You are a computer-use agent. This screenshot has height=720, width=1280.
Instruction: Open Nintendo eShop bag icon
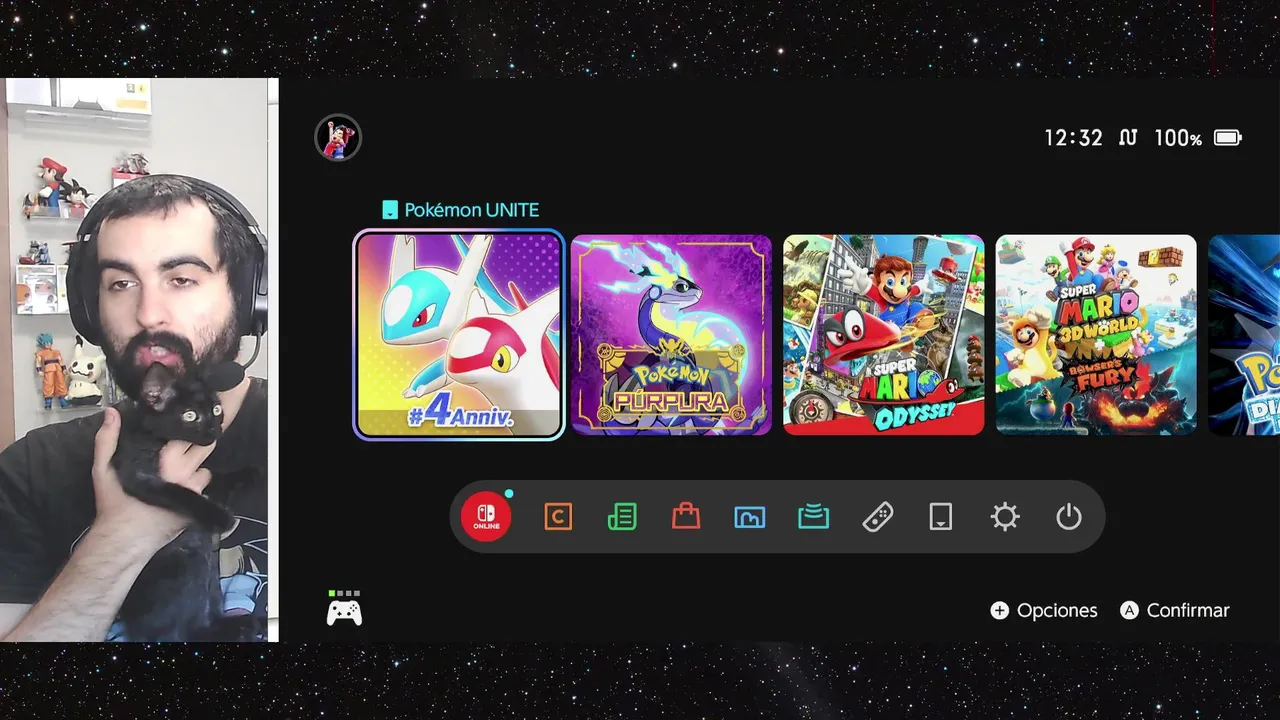(x=686, y=517)
